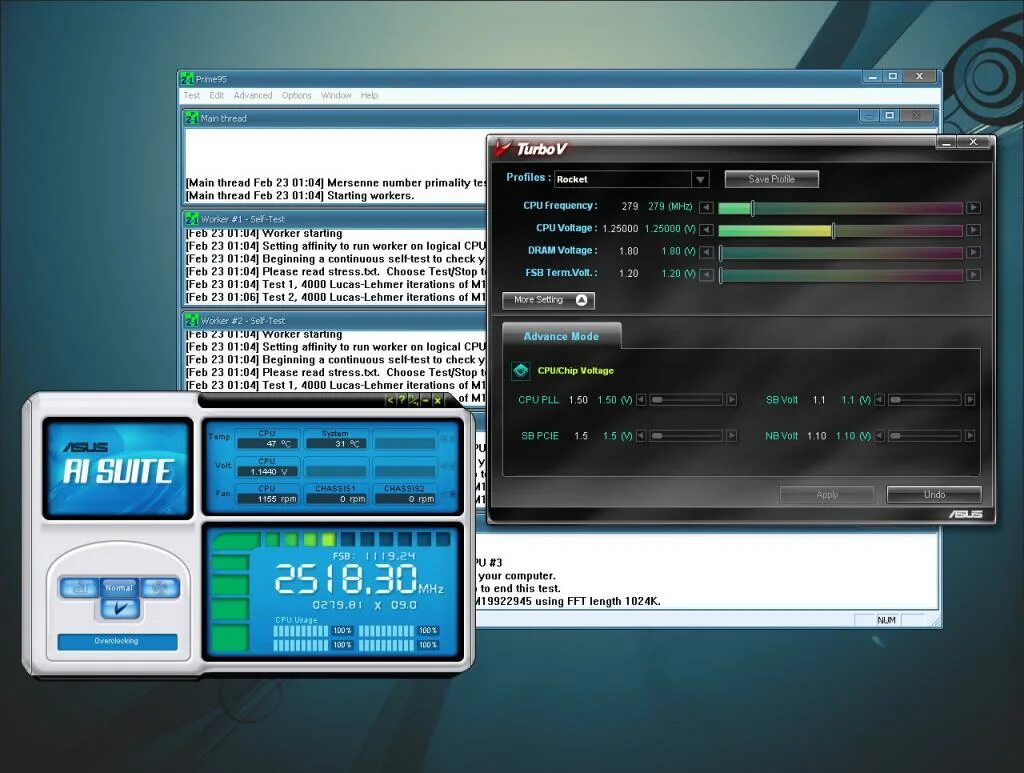Click the AI Suite settings tool icon

[413, 400]
